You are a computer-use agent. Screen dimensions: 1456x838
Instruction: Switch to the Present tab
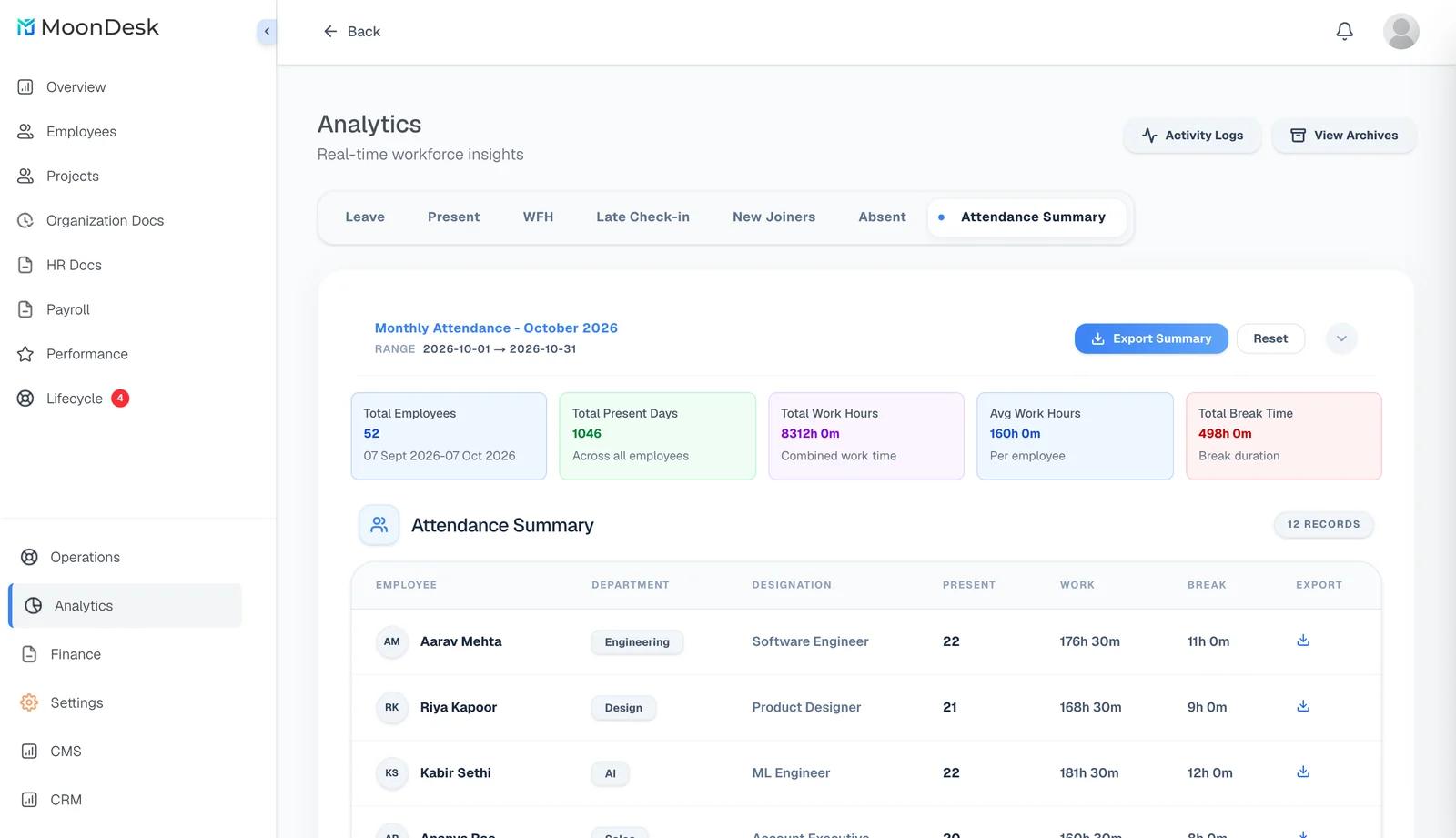coord(453,217)
